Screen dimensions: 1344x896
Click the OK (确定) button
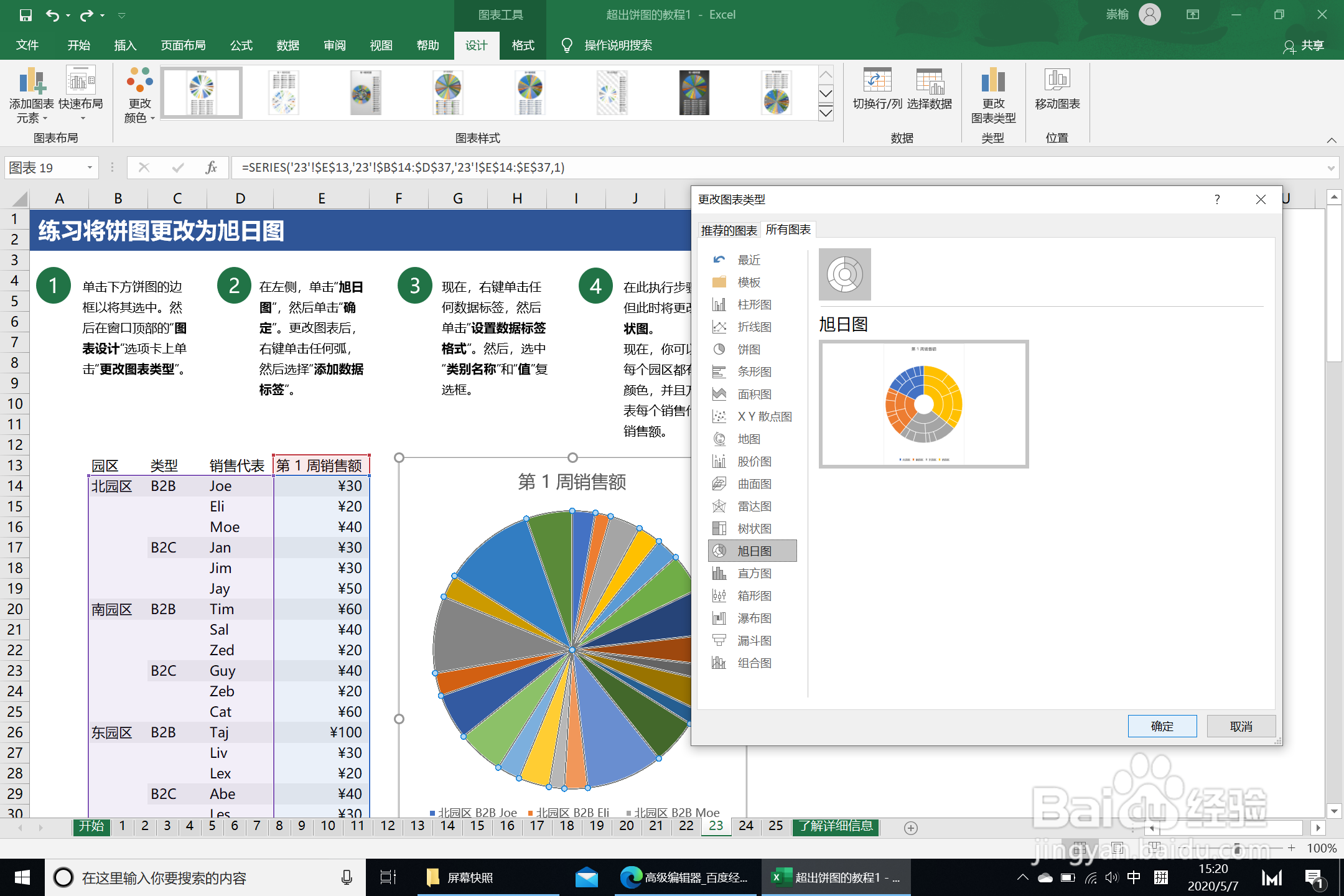point(1162,726)
